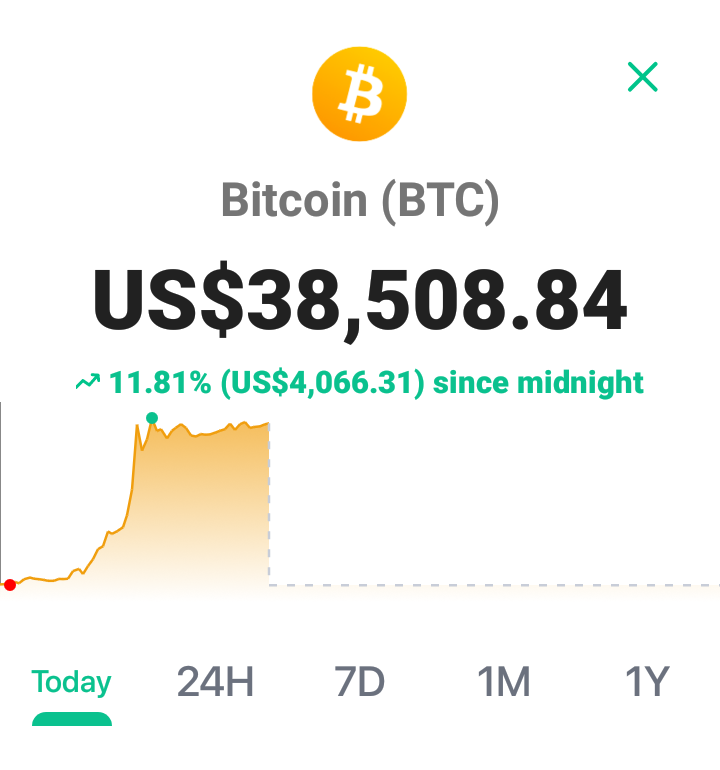Click the US$38,508.84 price figure
720x770 pixels.
pos(360,300)
